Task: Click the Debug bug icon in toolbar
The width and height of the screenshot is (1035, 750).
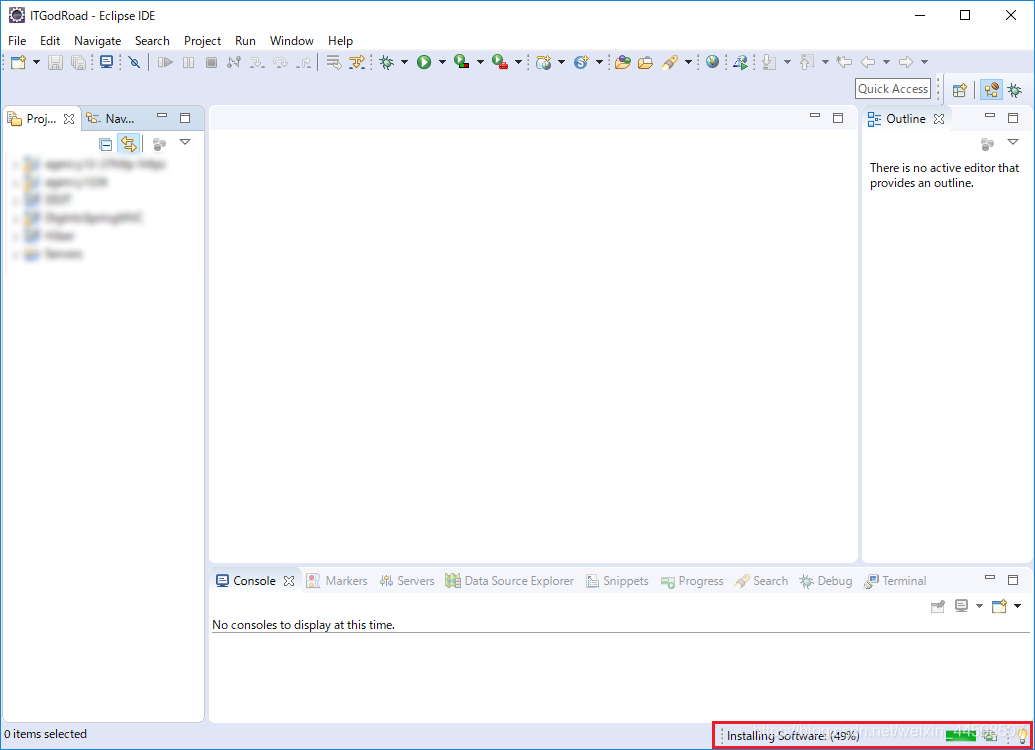Action: click(x=387, y=62)
